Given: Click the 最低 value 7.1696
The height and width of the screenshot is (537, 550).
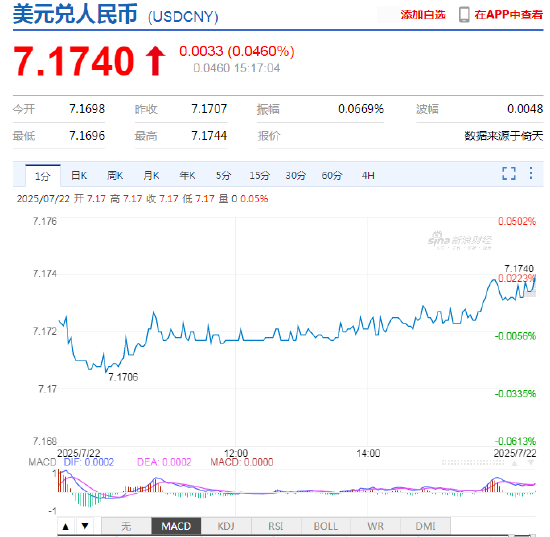Looking at the screenshot, I should (87, 135).
